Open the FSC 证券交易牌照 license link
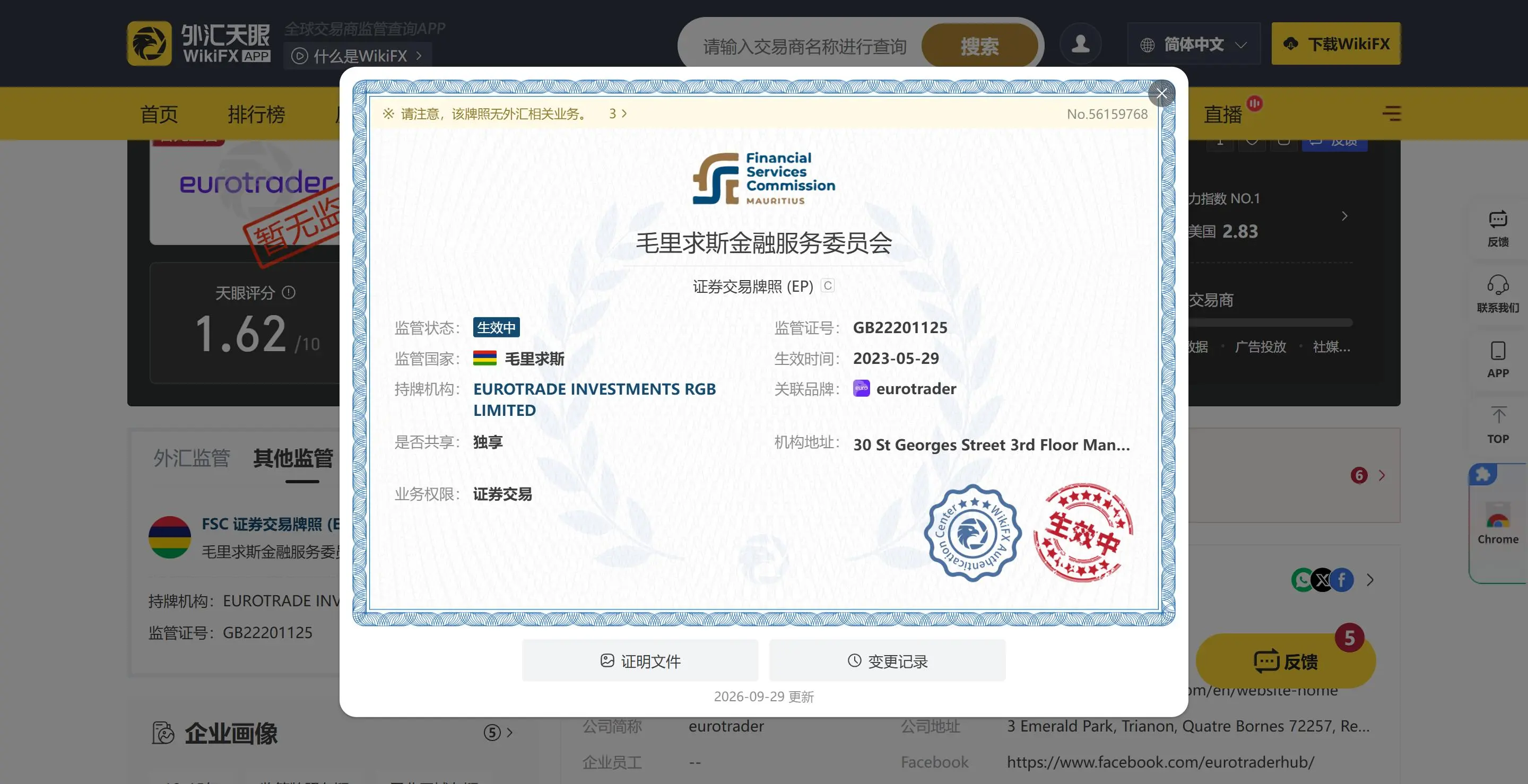Viewport: 1528px width, 784px height. [x=271, y=524]
